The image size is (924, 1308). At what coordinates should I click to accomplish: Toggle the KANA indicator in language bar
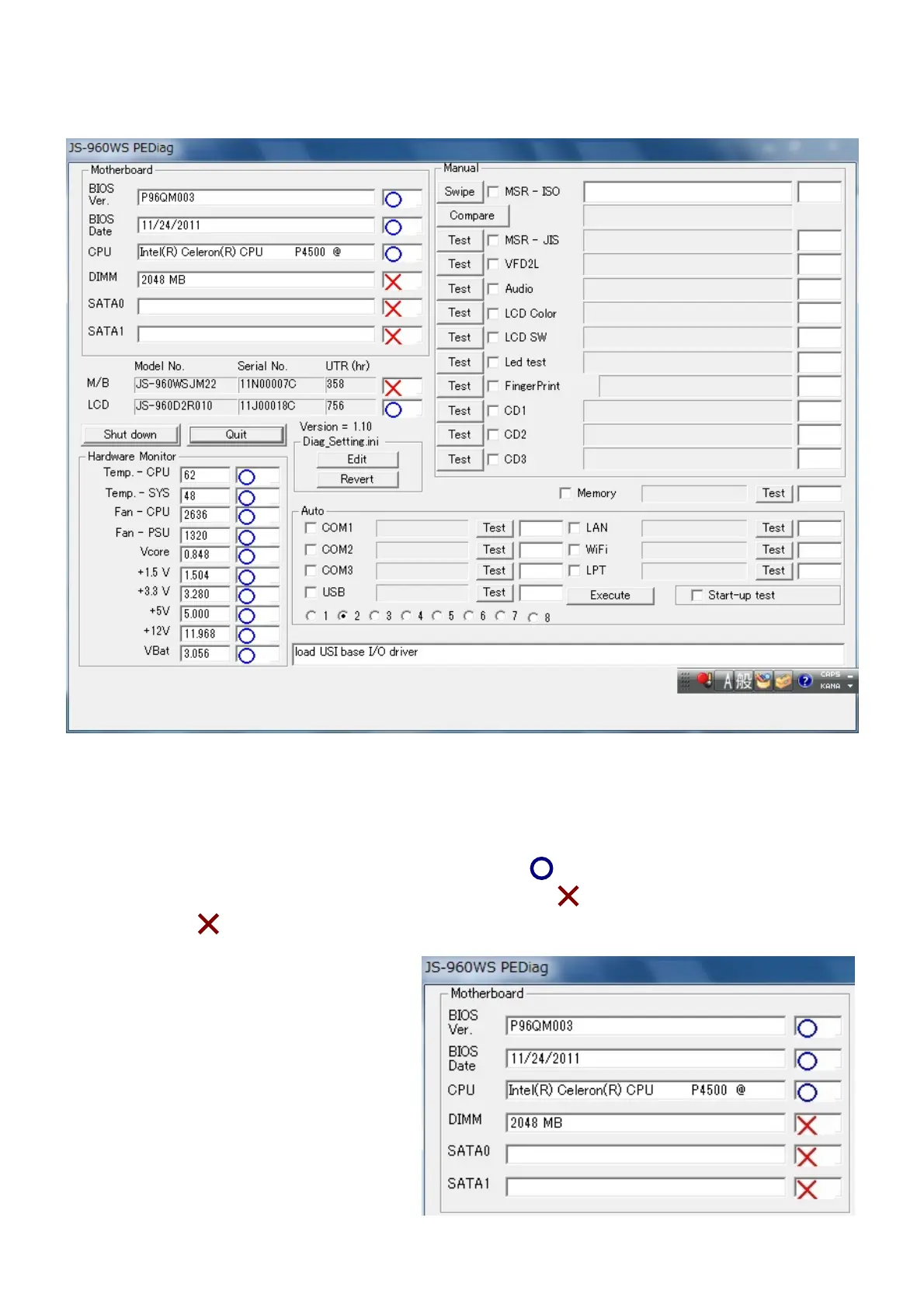830,687
